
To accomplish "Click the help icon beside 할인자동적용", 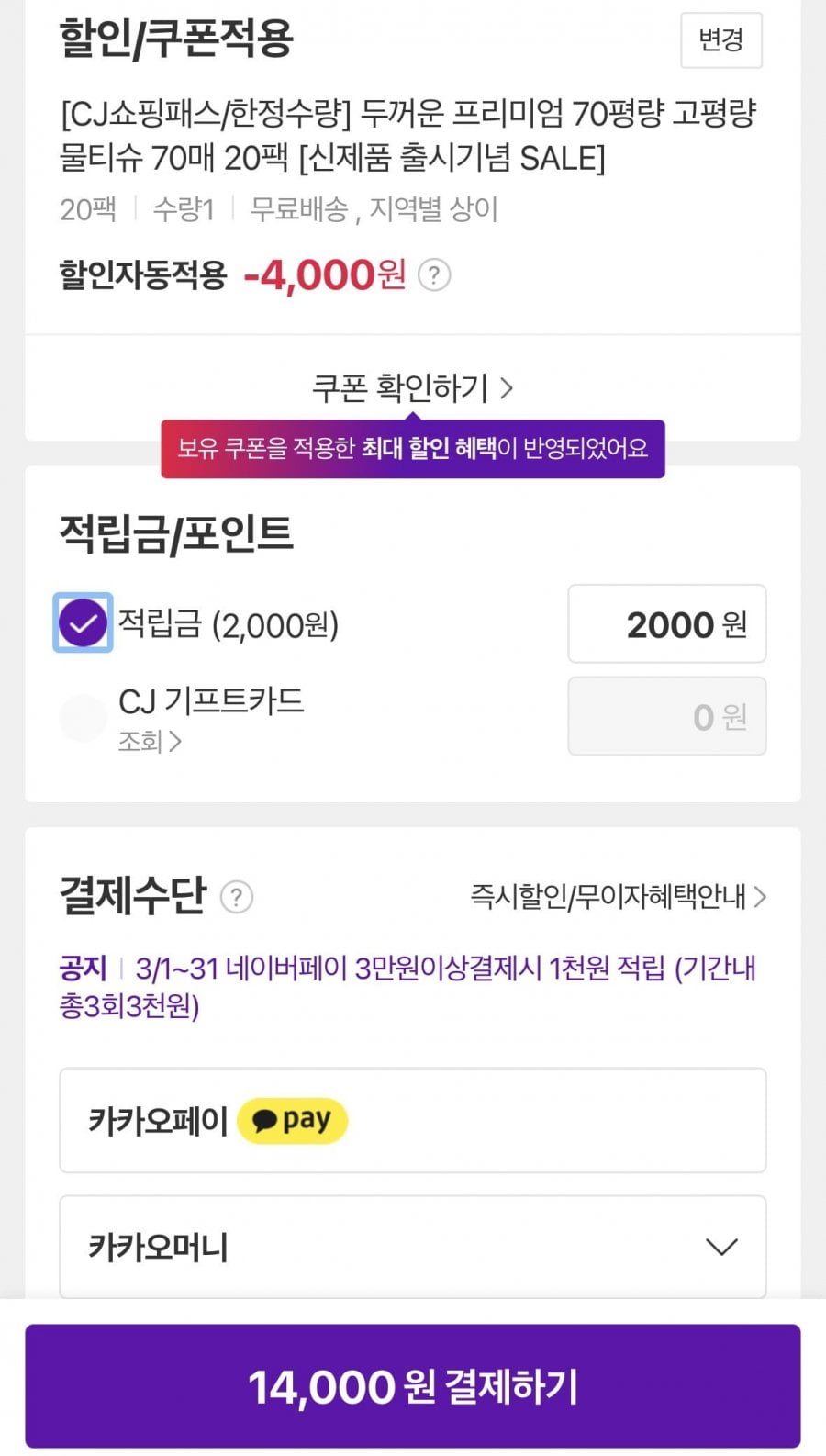I will [434, 274].
